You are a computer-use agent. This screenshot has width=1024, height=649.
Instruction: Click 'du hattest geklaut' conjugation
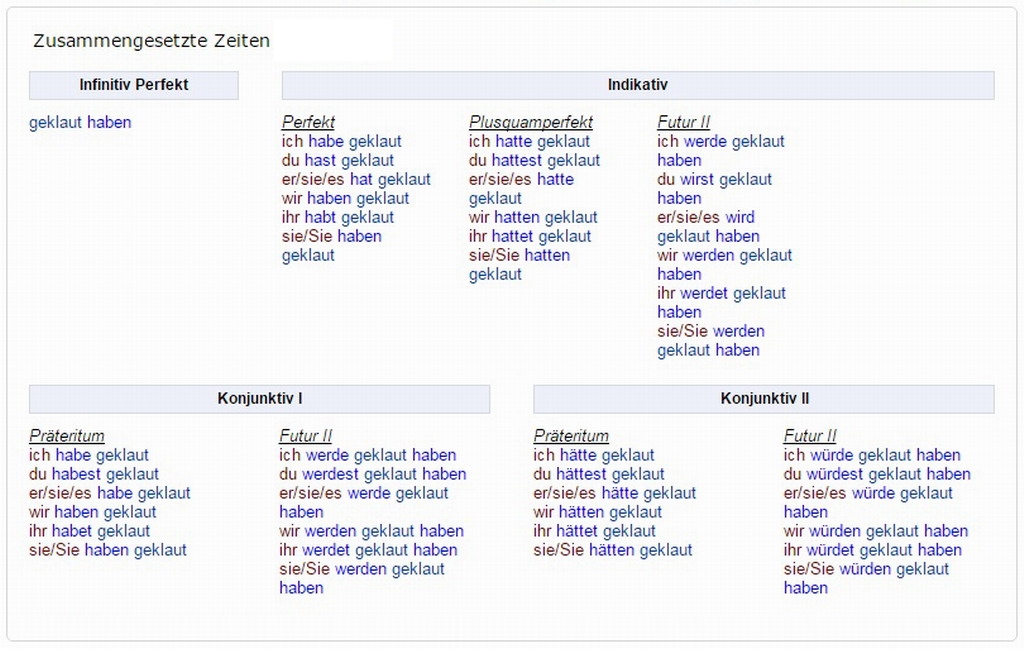535,161
